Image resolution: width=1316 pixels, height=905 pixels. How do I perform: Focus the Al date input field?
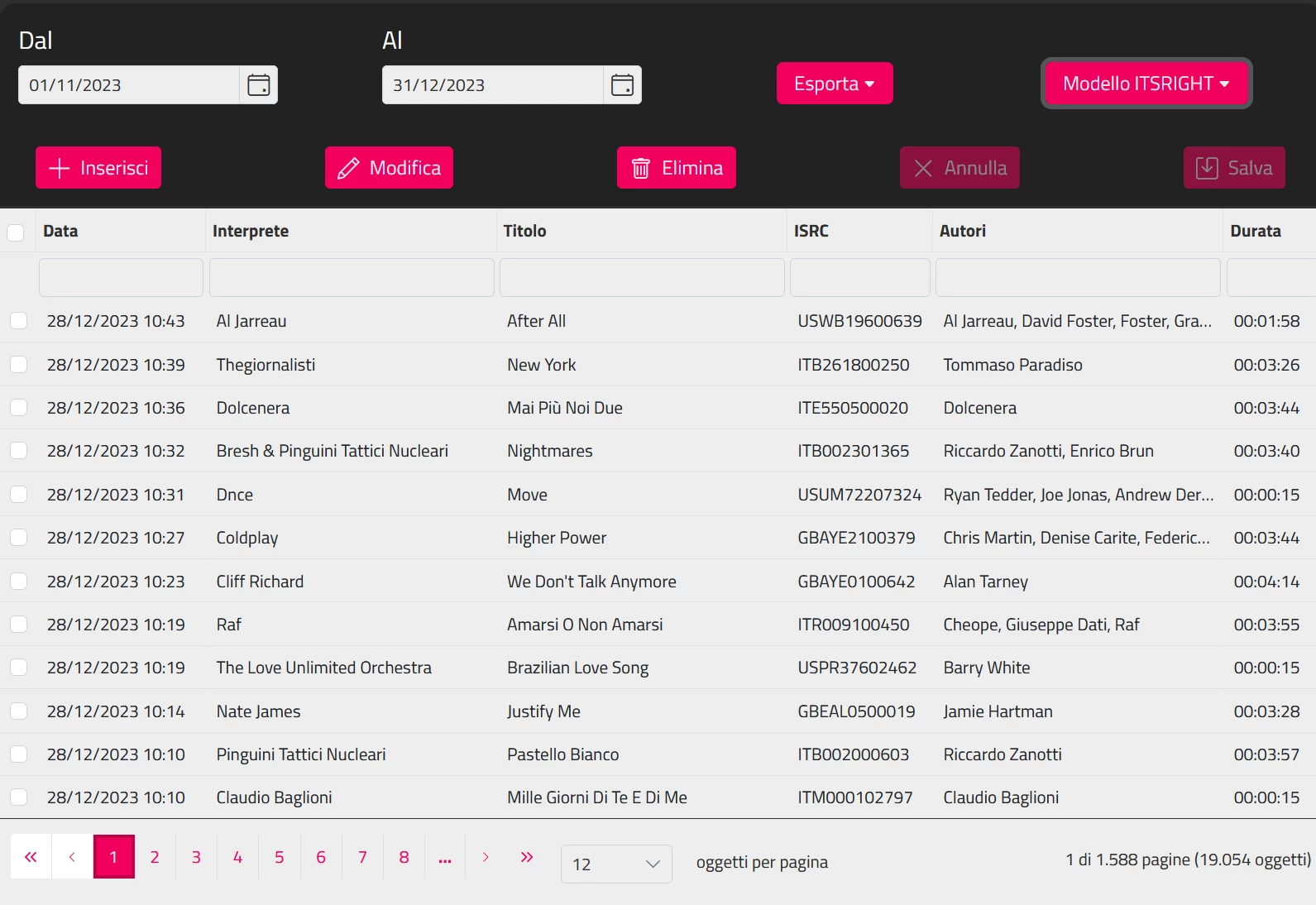[x=494, y=85]
